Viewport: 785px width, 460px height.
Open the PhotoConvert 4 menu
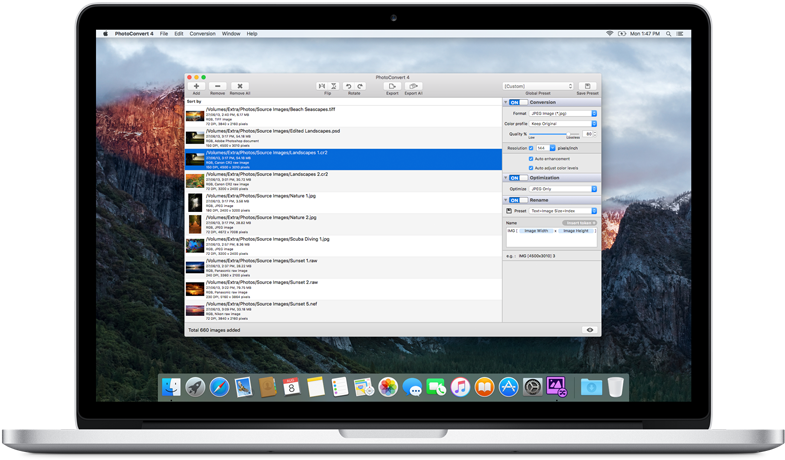tap(134, 34)
